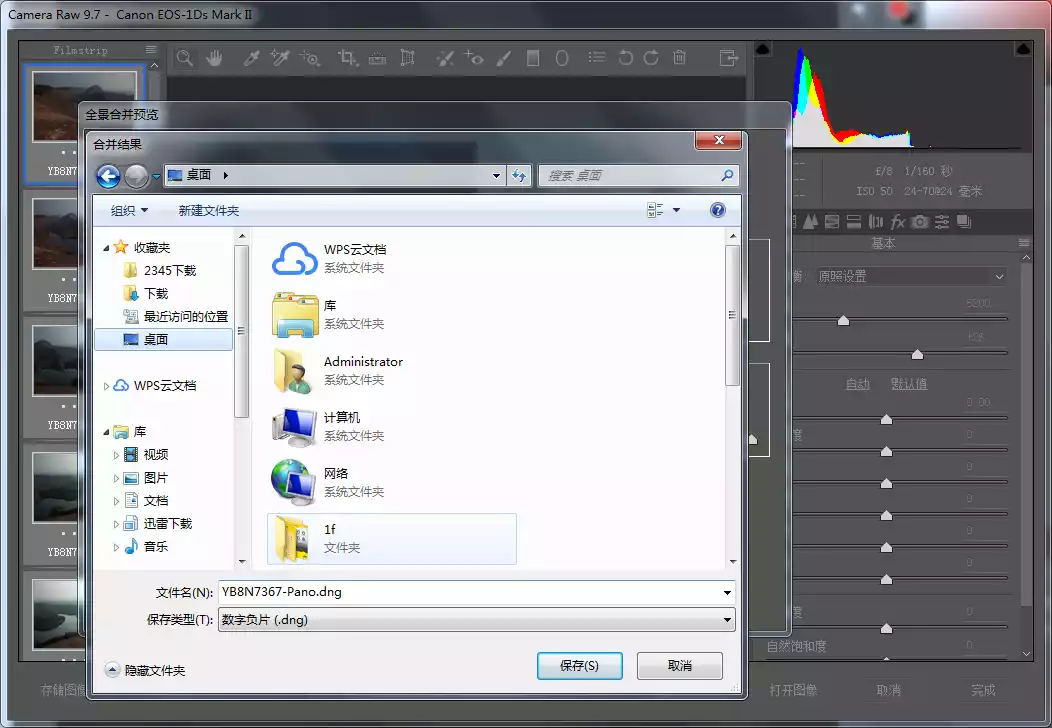Select the Zoom tool in Camera Raw toolbar
This screenshot has width=1052, height=728.
(185, 59)
